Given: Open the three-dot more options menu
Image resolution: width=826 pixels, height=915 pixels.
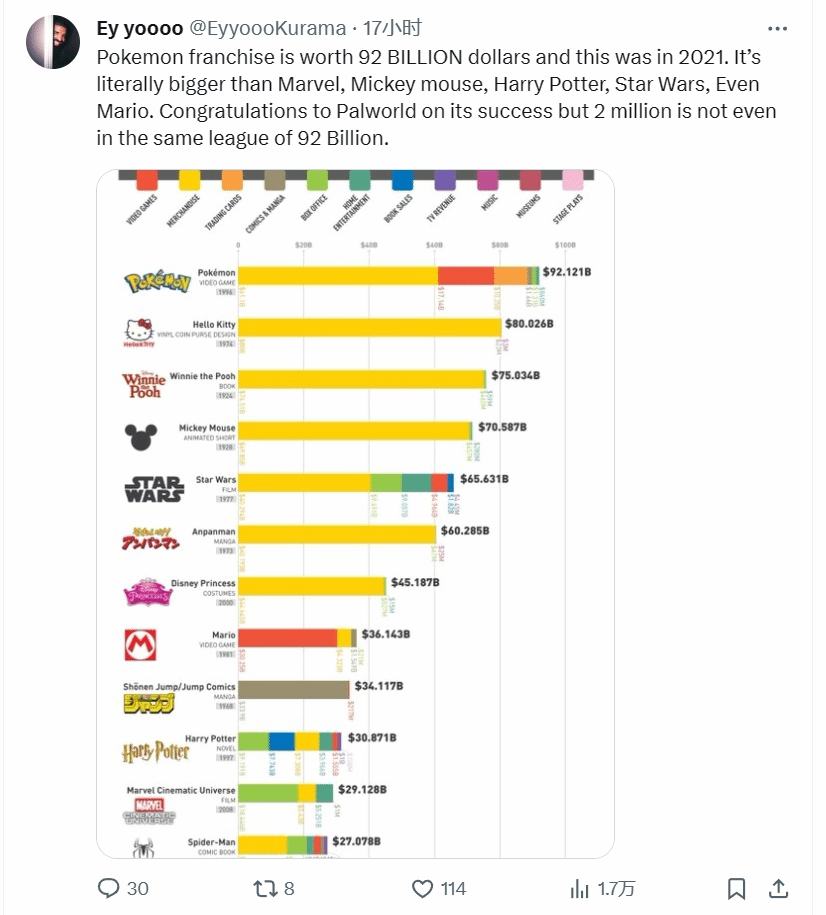Looking at the screenshot, I should point(776,28).
